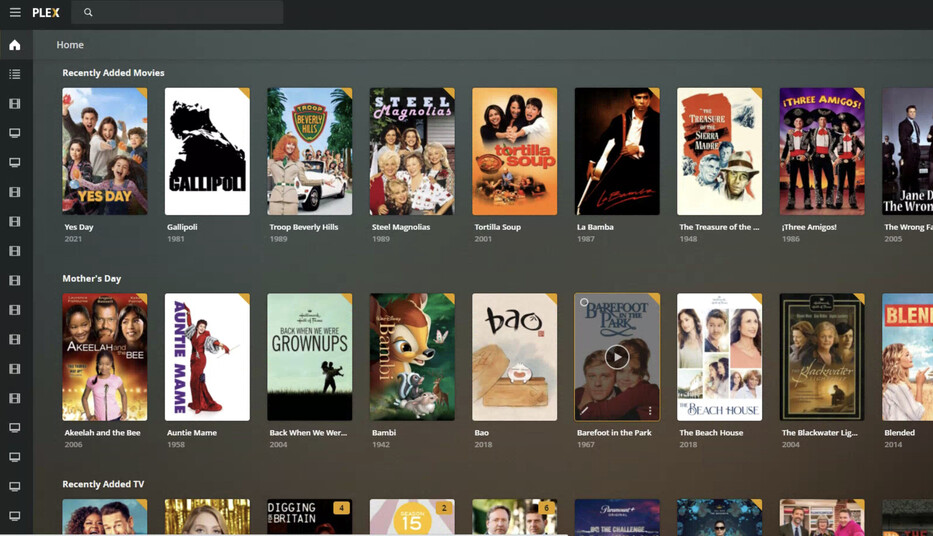Click the 'Tortilla Soup' title
933x536 pixels.
tap(497, 227)
